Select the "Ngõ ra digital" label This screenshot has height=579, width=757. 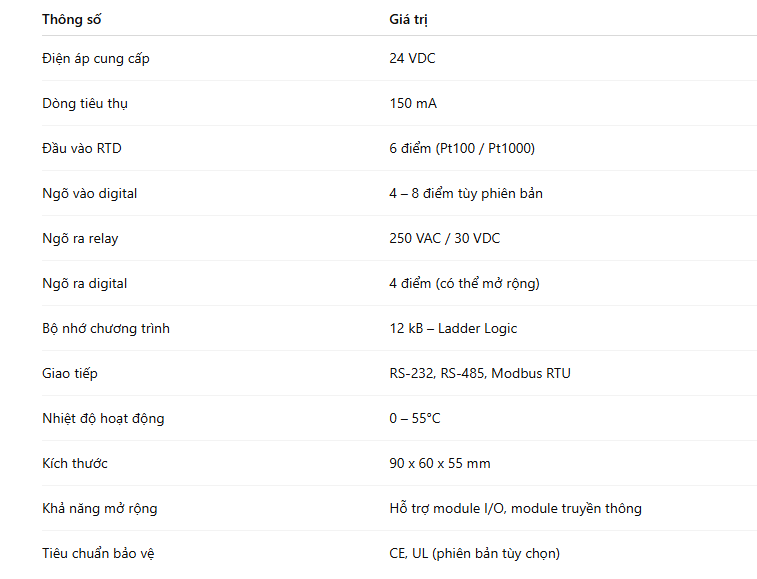click(x=85, y=283)
